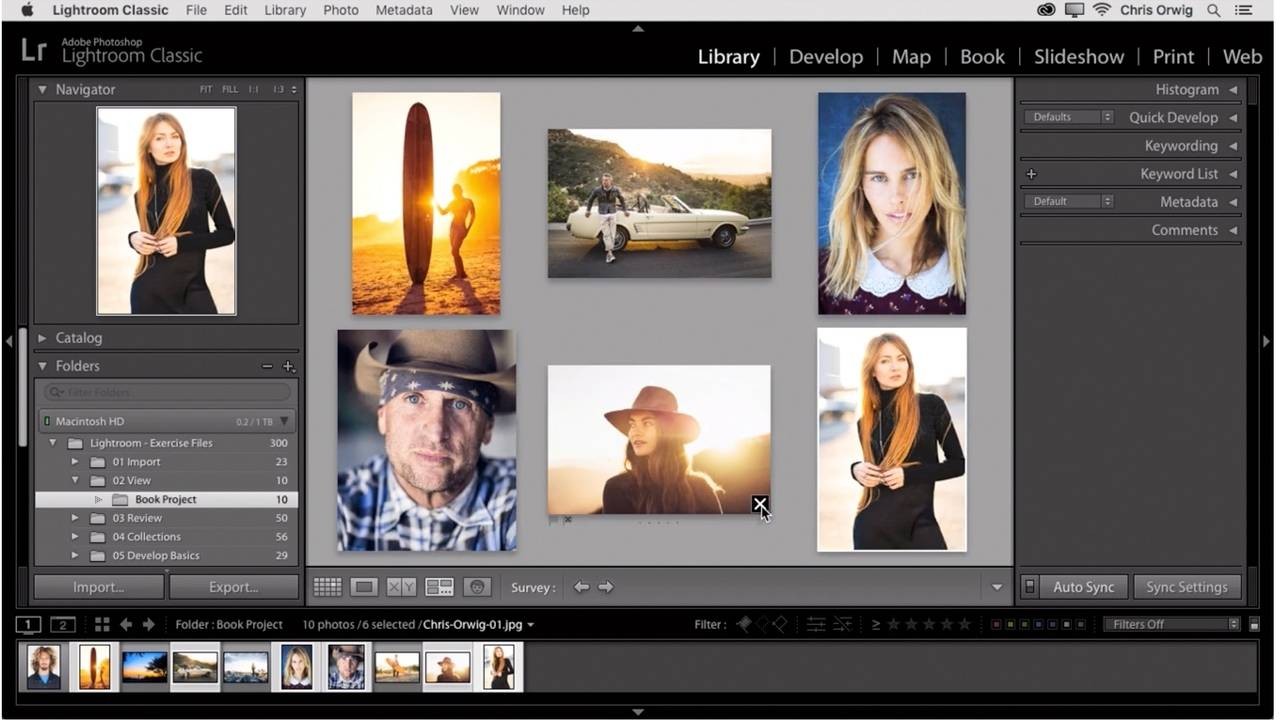Open the Metadata menu in the menu bar
Image resolution: width=1280 pixels, height=720 pixels.
click(x=404, y=10)
